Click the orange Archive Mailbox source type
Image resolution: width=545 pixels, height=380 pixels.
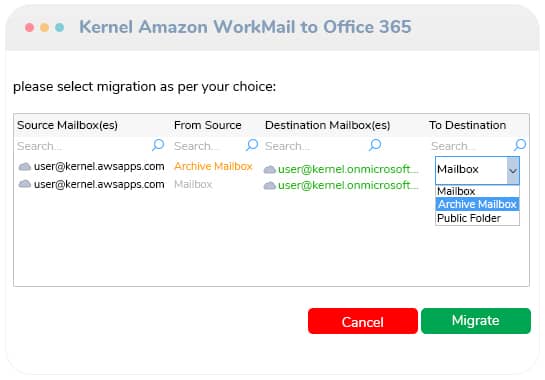tap(213, 166)
